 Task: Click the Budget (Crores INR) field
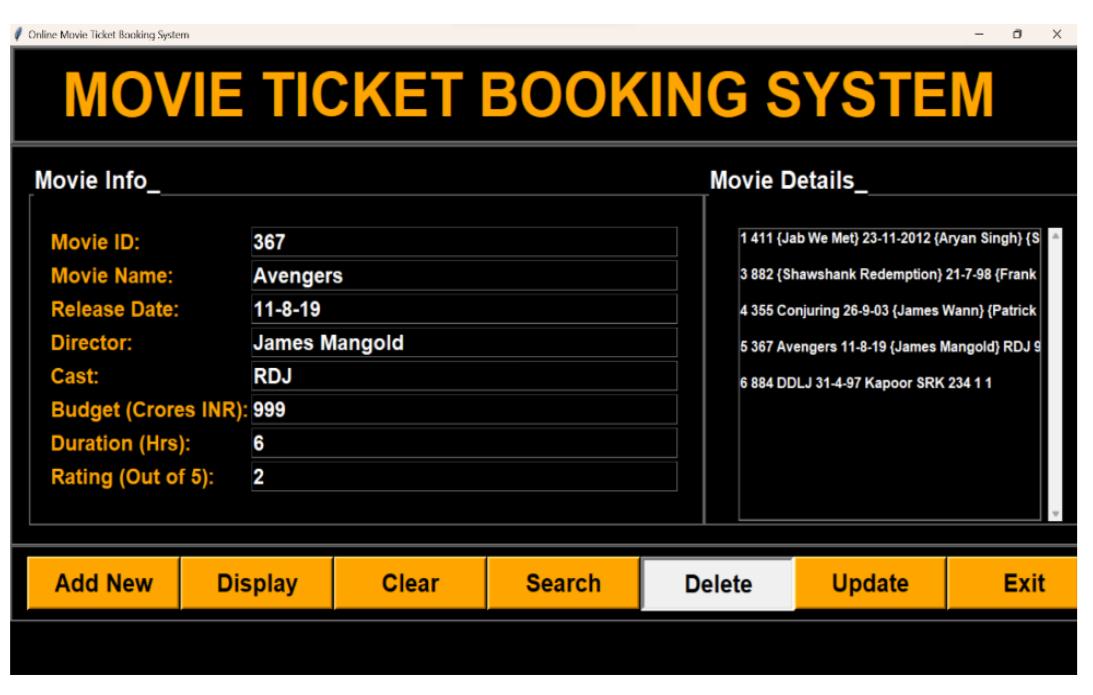[x=463, y=410]
